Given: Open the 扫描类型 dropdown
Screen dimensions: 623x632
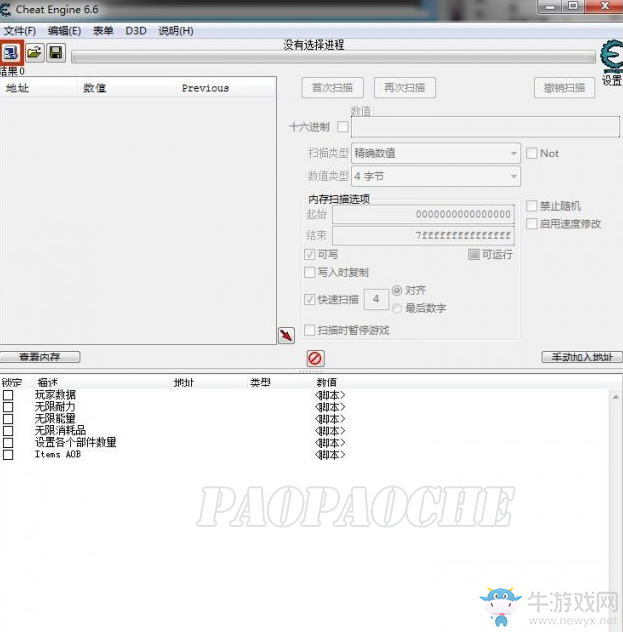Looking at the screenshot, I should coord(436,153).
